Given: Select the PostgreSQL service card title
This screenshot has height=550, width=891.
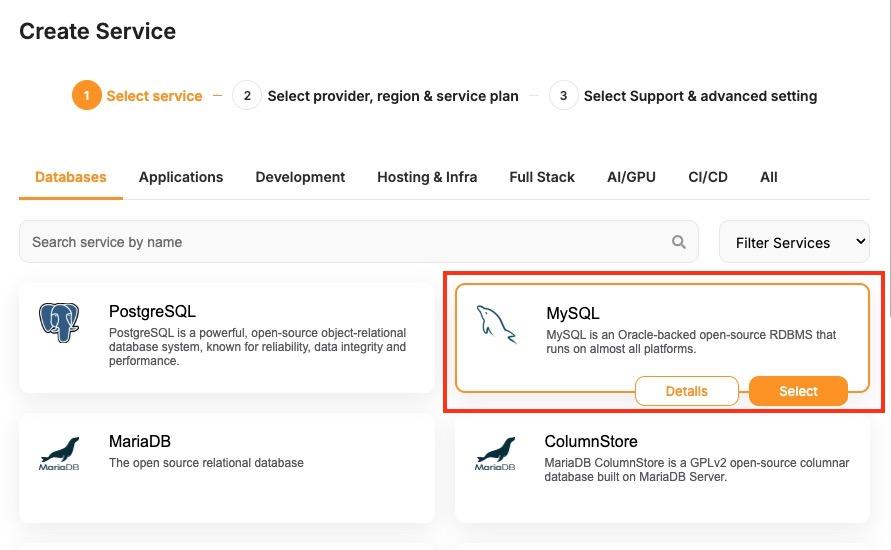Looking at the screenshot, I should pos(152,312).
